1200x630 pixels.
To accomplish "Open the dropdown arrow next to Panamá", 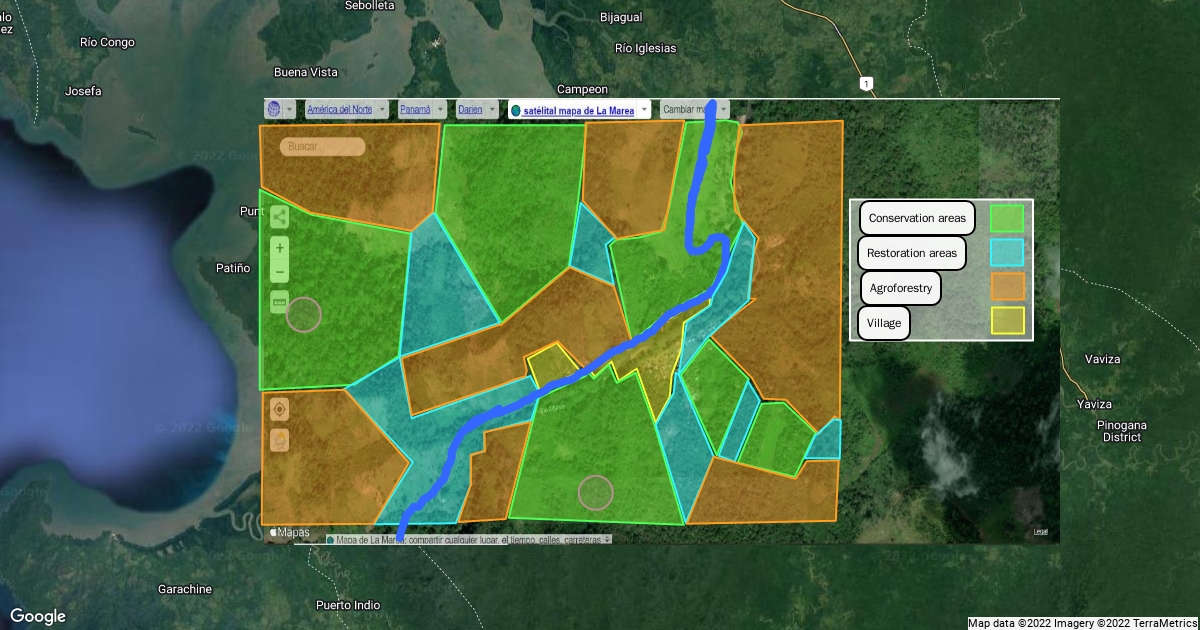I will 441,109.
